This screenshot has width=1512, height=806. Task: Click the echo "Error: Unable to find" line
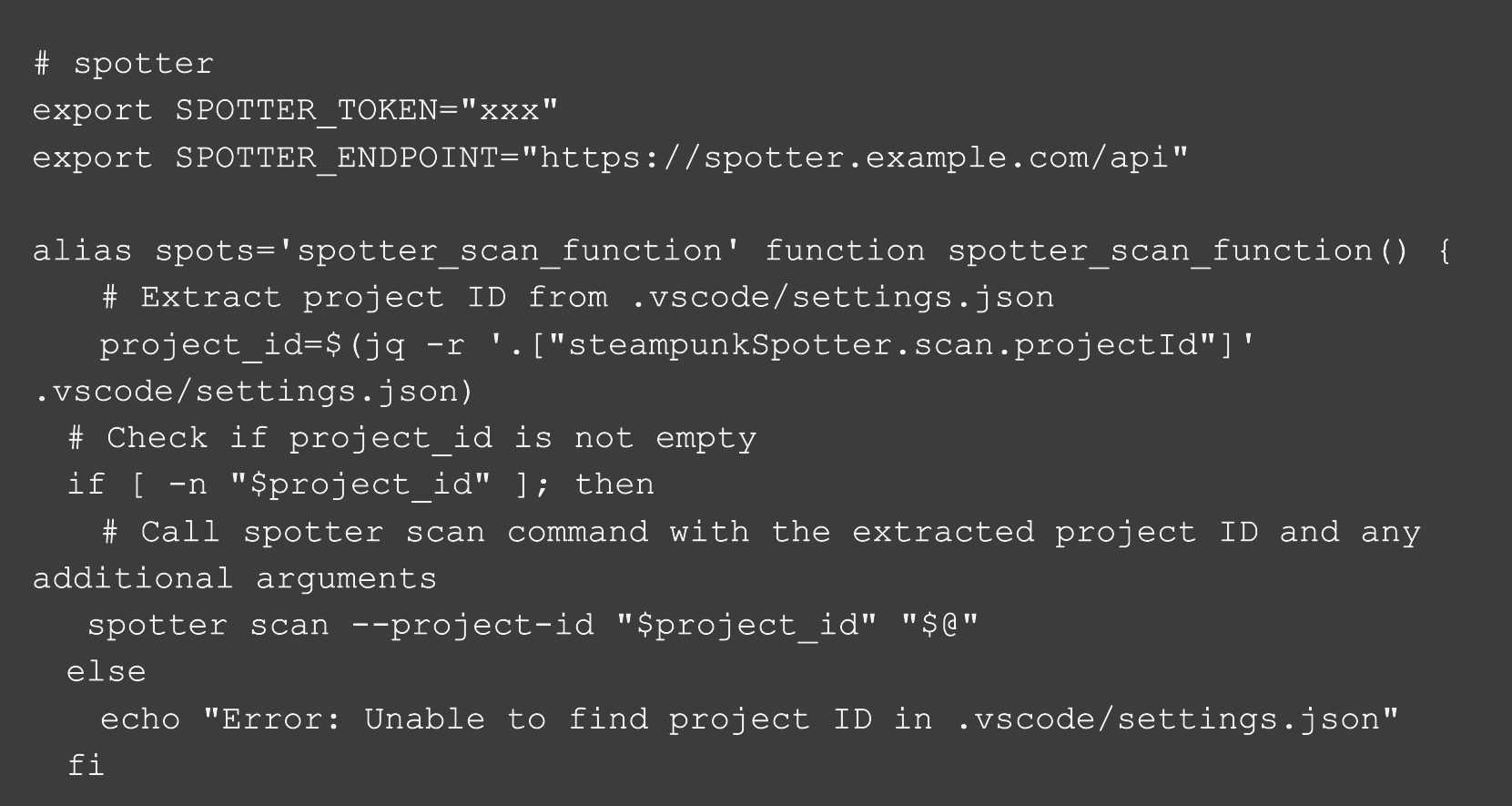[x=748, y=720]
